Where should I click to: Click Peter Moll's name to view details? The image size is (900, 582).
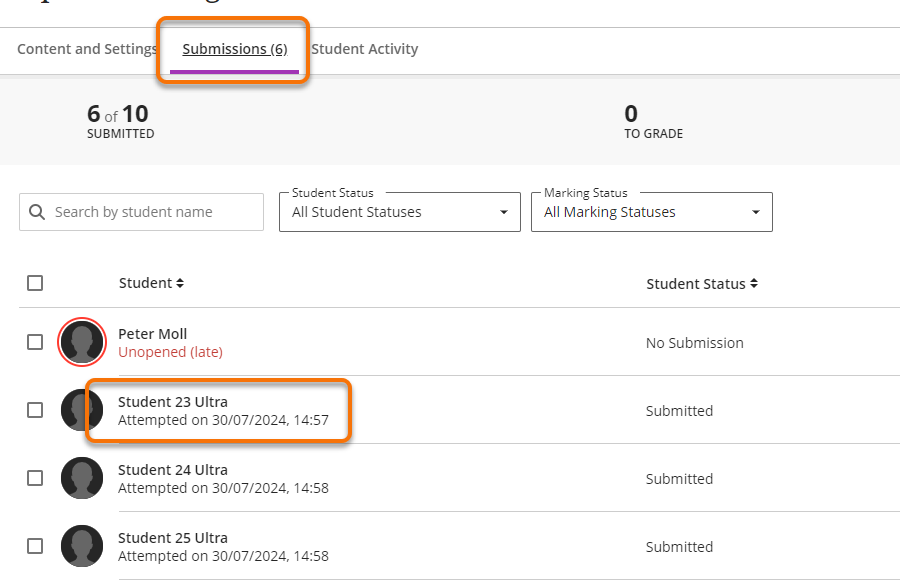(152, 333)
